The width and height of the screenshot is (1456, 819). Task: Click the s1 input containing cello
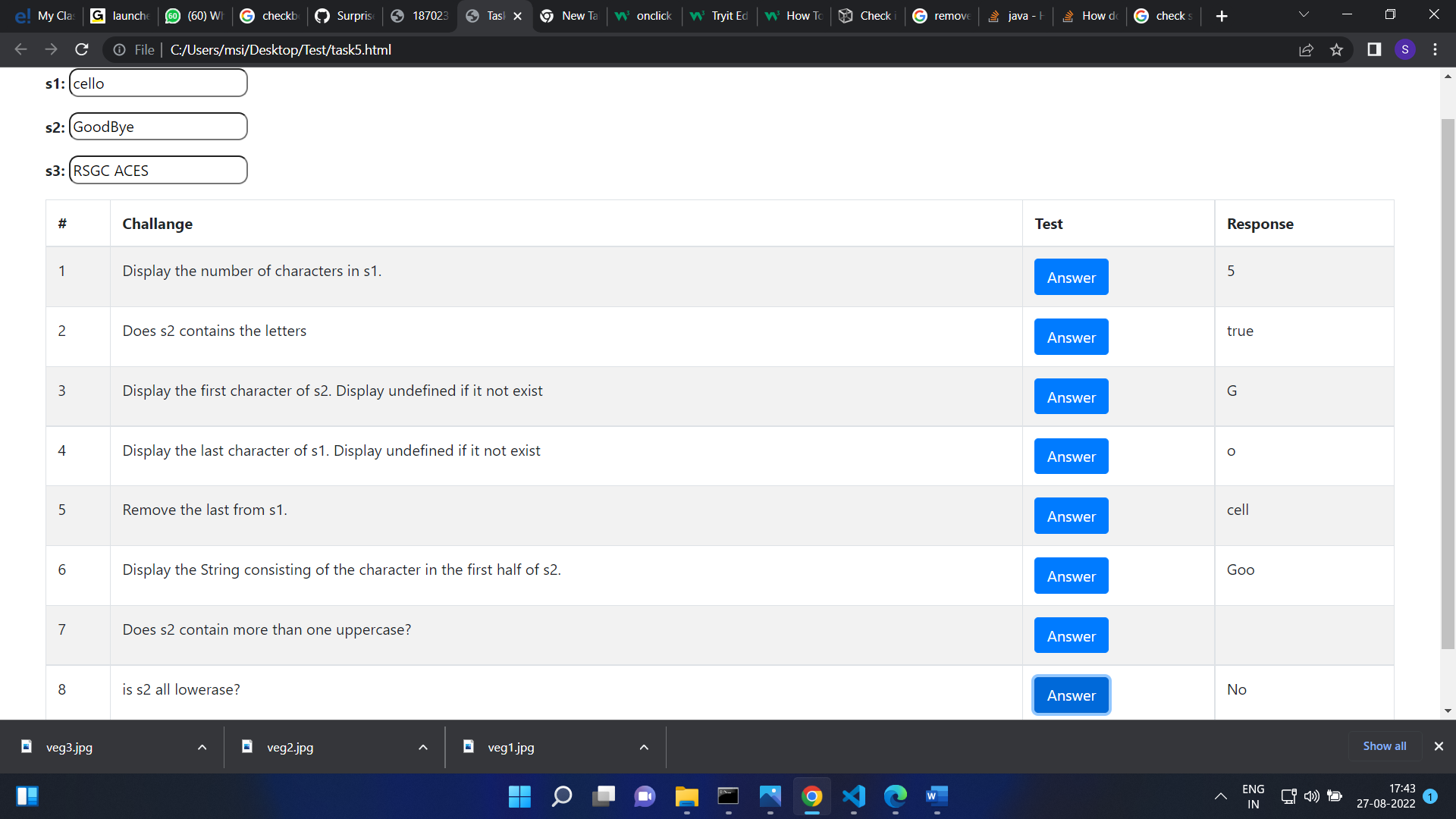point(158,83)
